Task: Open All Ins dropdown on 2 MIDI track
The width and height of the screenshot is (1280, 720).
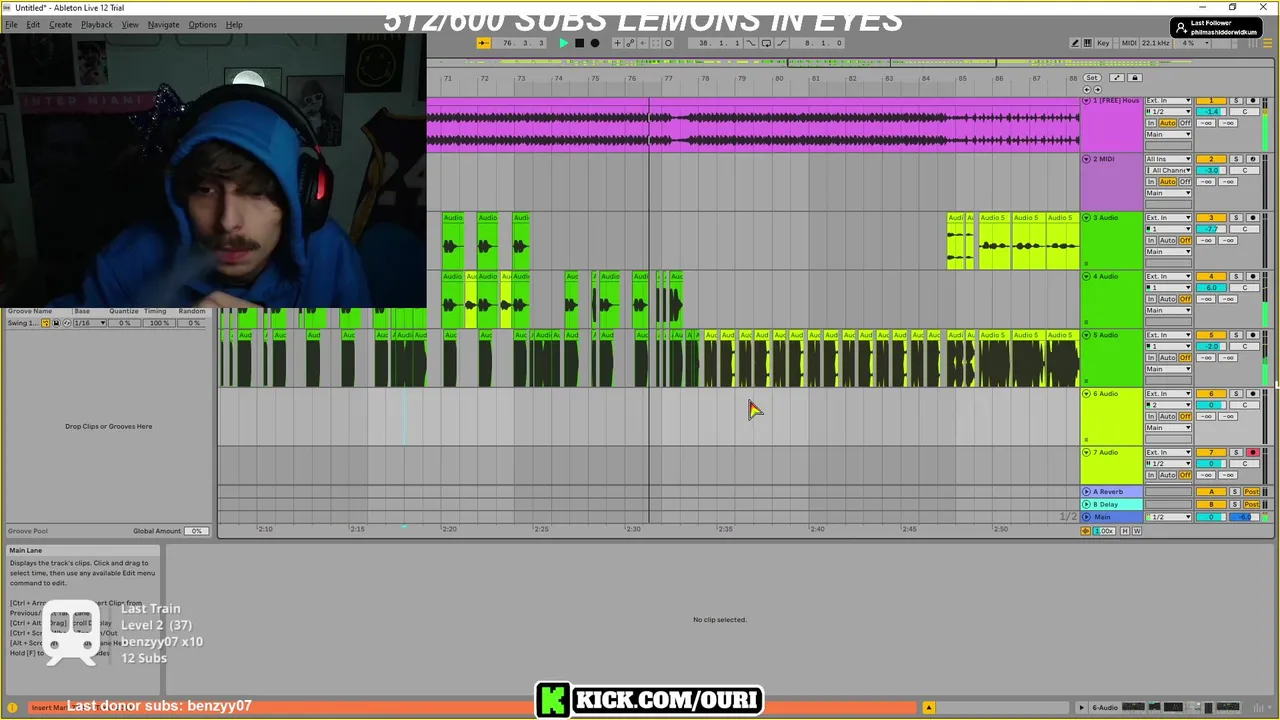Action: 1168,159
